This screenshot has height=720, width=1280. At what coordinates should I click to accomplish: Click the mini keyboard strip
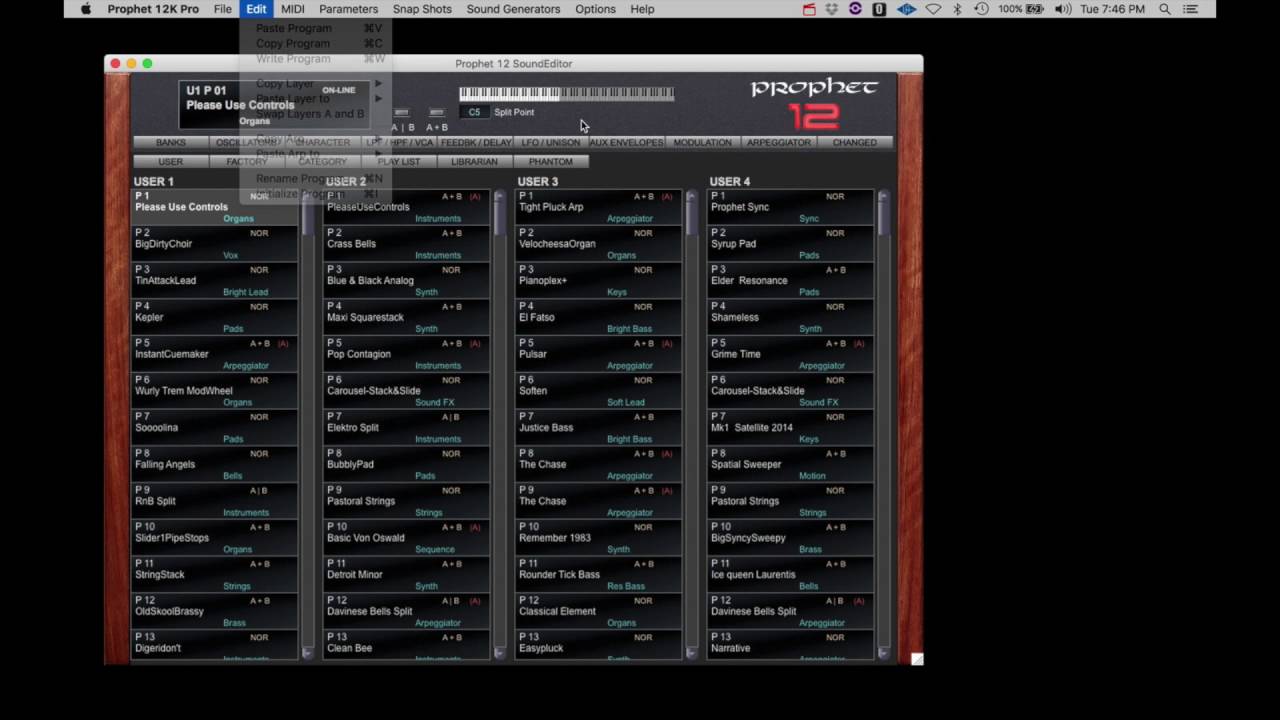[x=567, y=94]
